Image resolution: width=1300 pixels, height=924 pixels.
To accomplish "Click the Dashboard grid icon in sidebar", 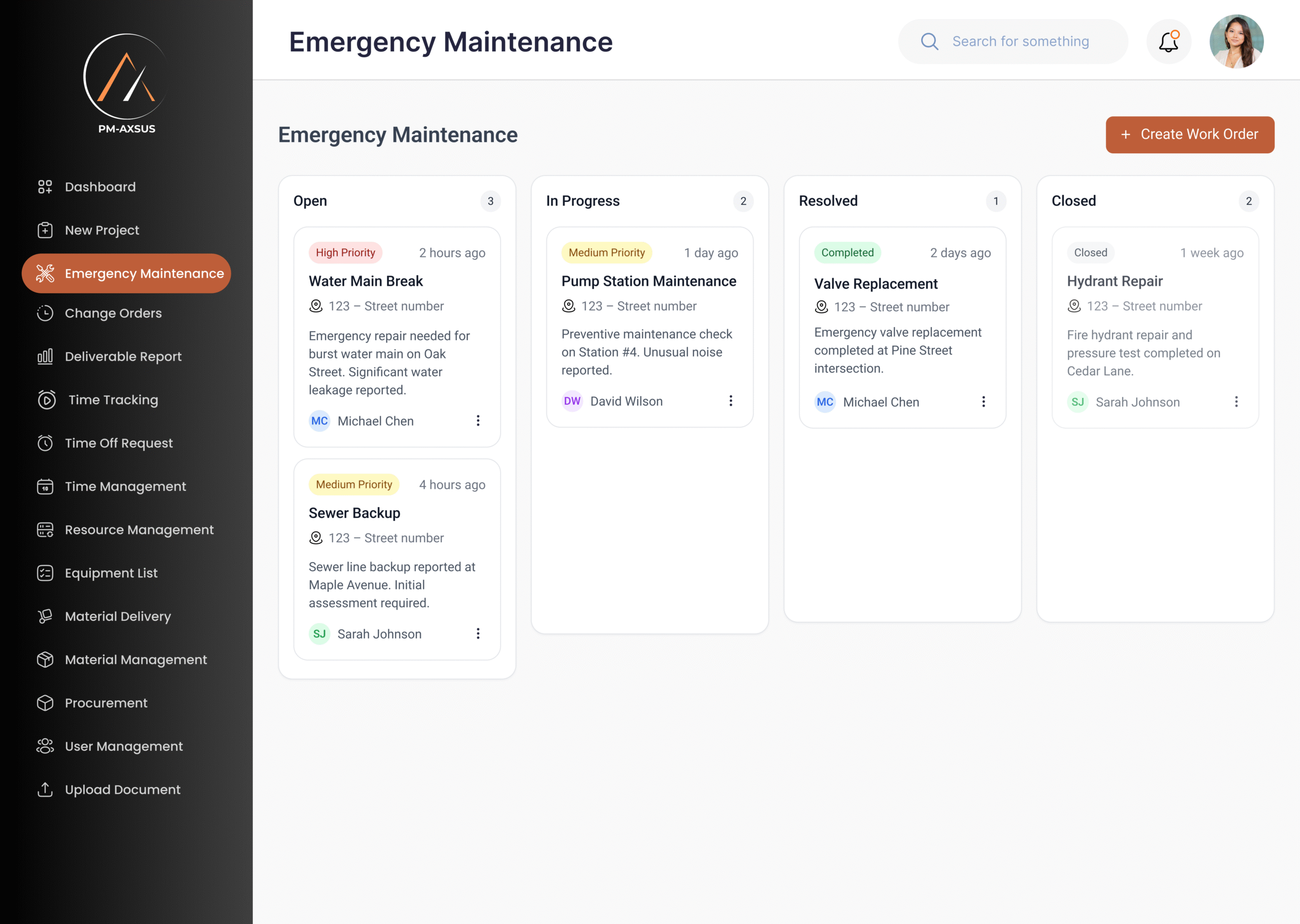I will [45, 187].
